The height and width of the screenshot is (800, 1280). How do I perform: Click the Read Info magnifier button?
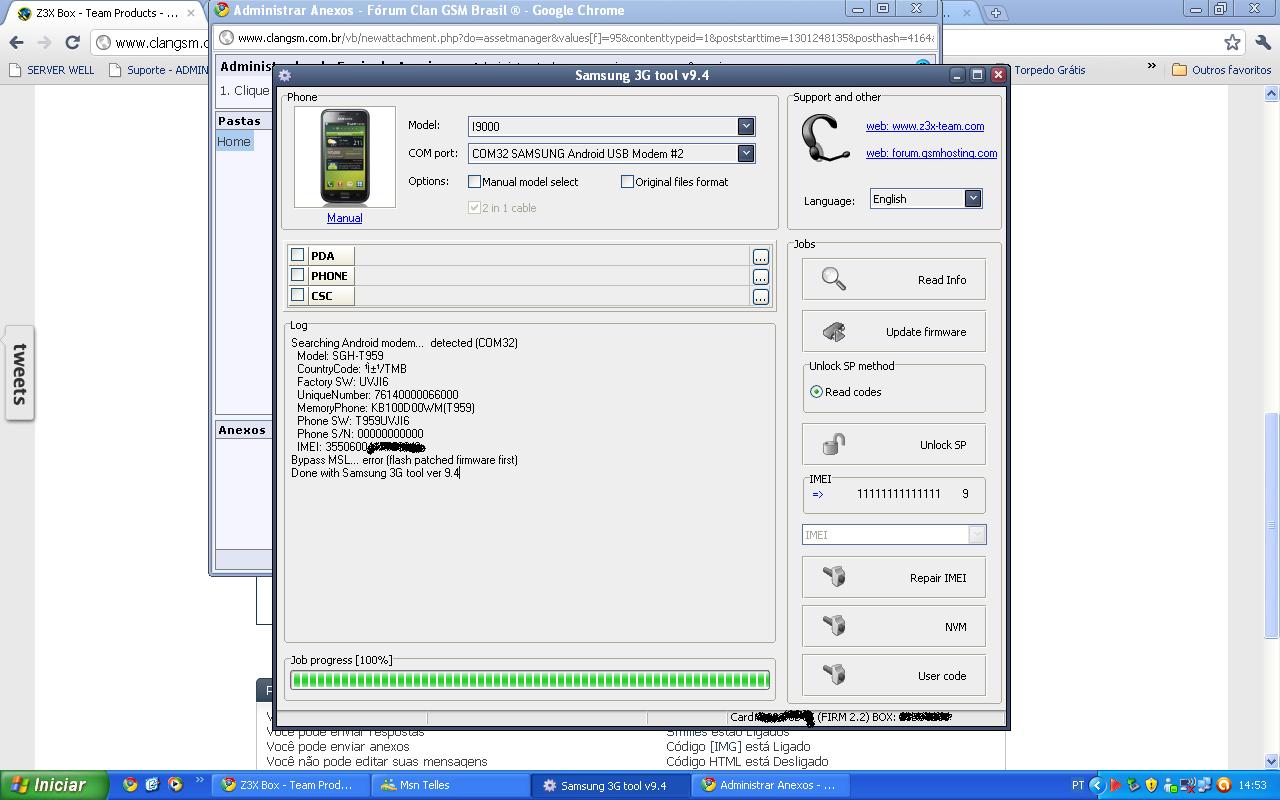pos(893,280)
